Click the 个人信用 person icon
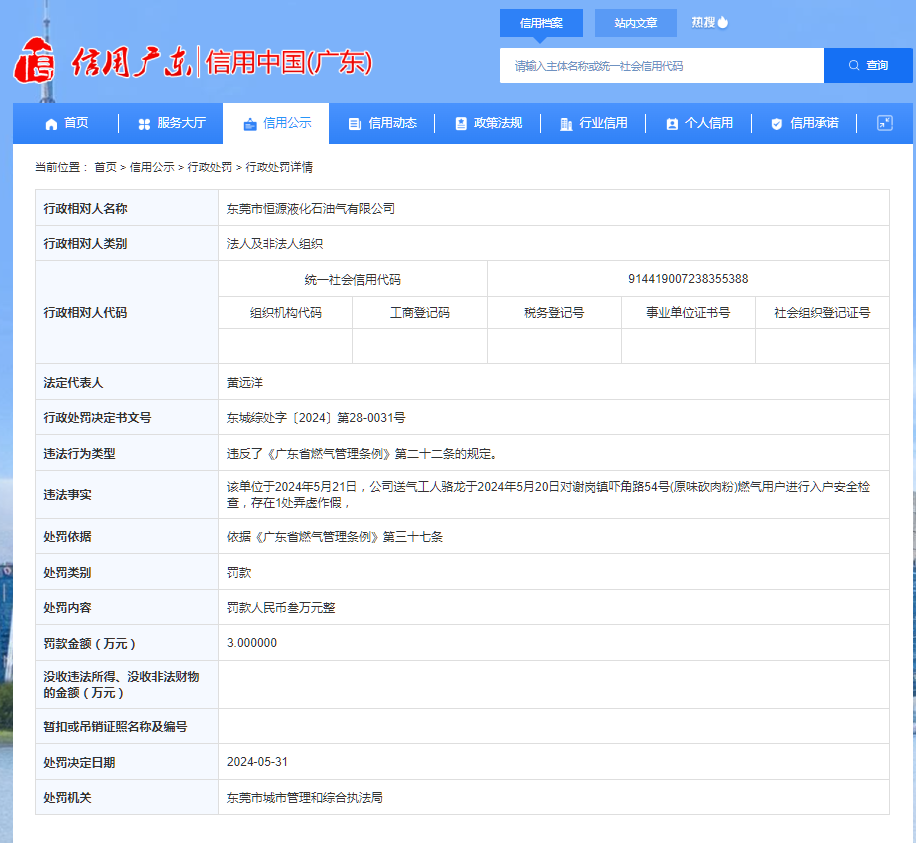 [672, 124]
